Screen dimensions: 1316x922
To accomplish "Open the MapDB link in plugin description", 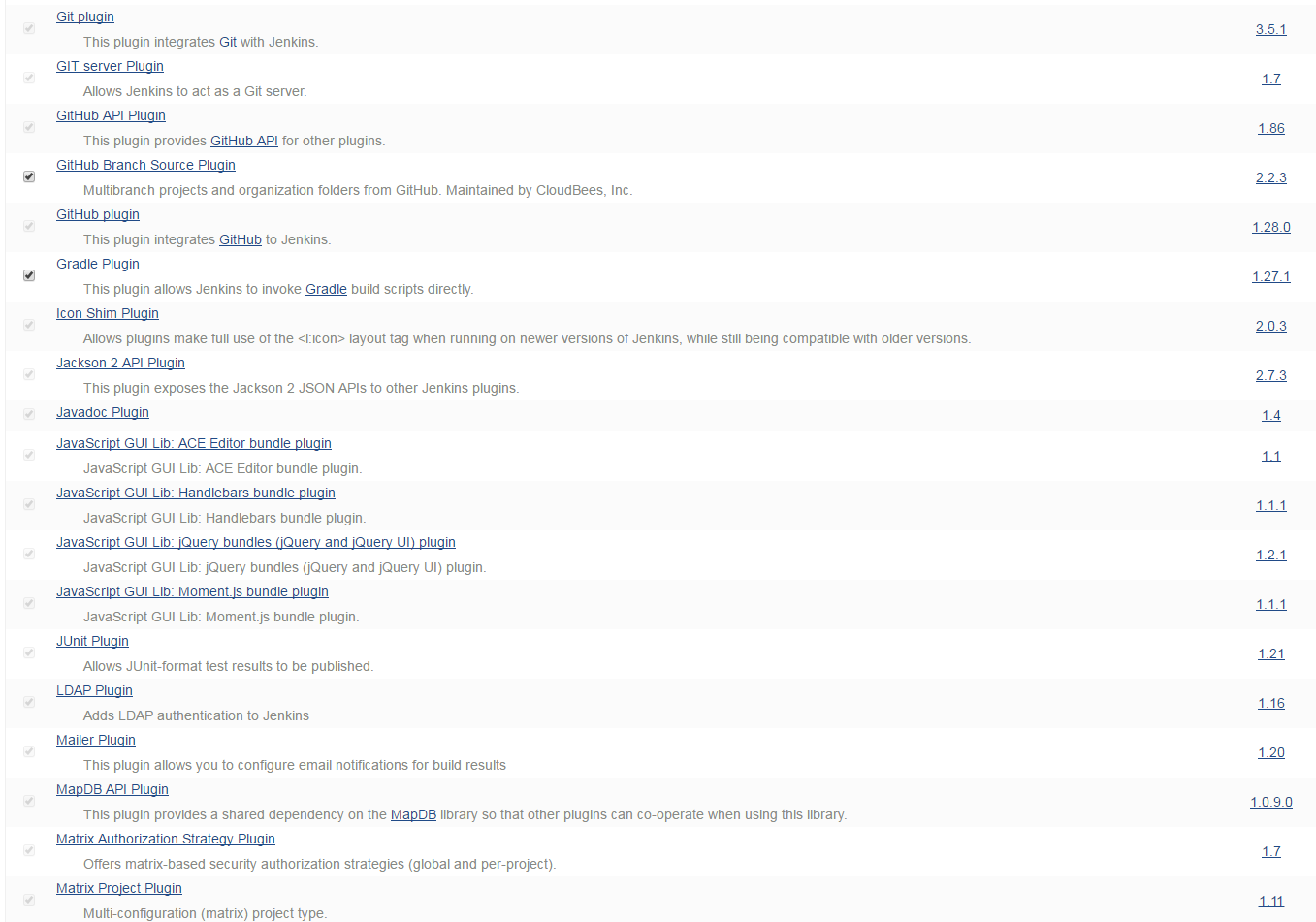I will pos(413,814).
